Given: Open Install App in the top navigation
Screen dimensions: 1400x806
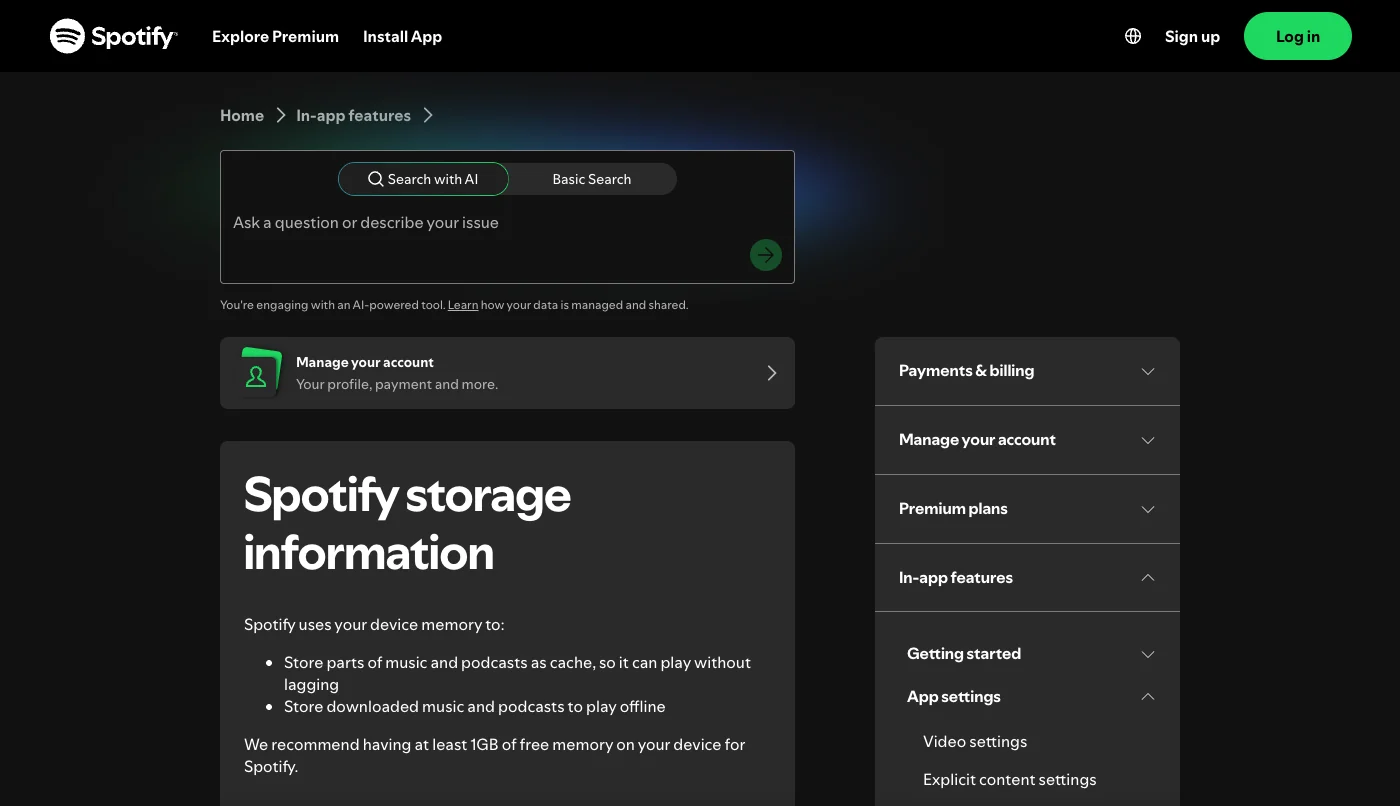Looking at the screenshot, I should 402,36.
